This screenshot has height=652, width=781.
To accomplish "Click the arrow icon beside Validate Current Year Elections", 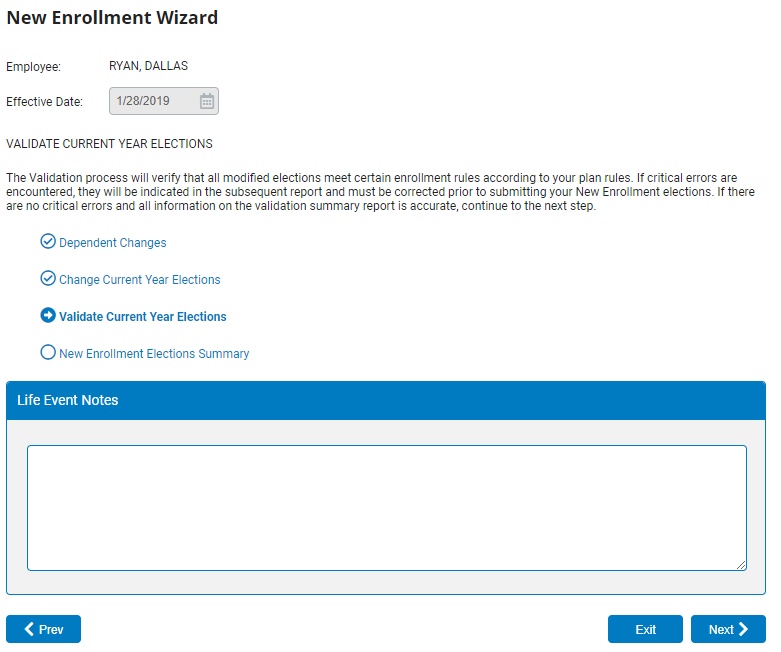I will pyautogui.click(x=47, y=316).
